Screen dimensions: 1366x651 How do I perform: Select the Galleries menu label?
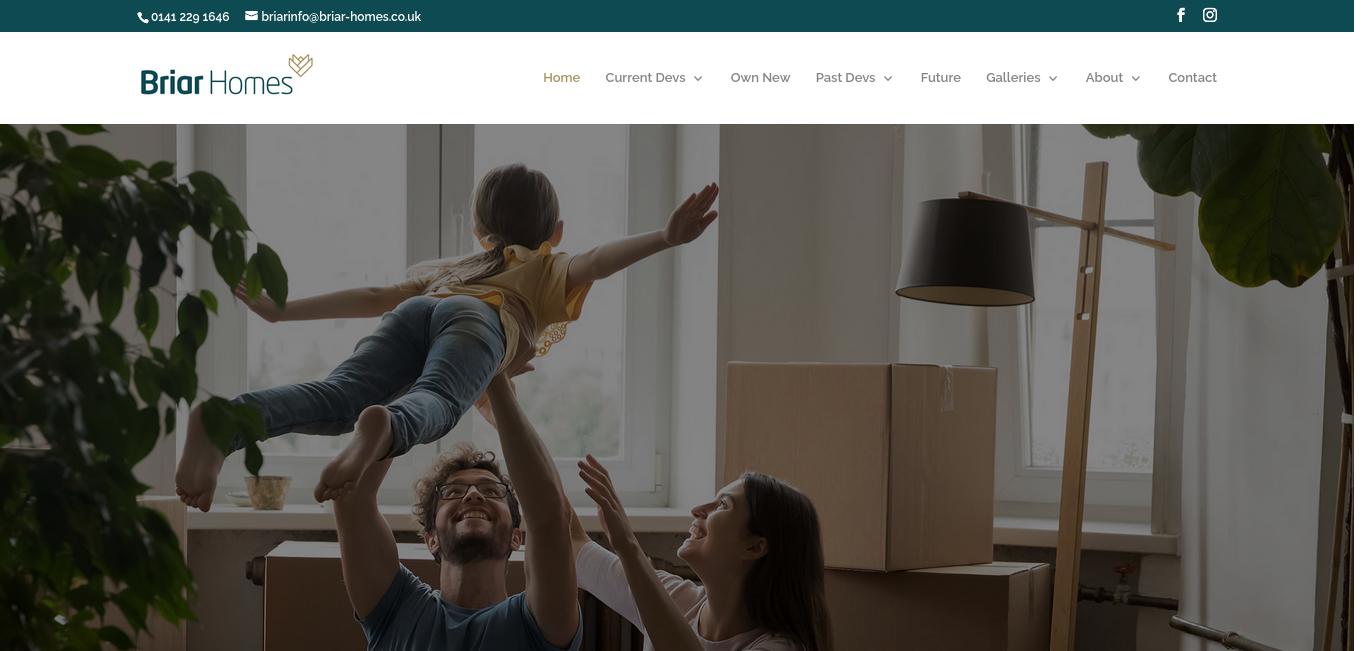coord(1013,78)
